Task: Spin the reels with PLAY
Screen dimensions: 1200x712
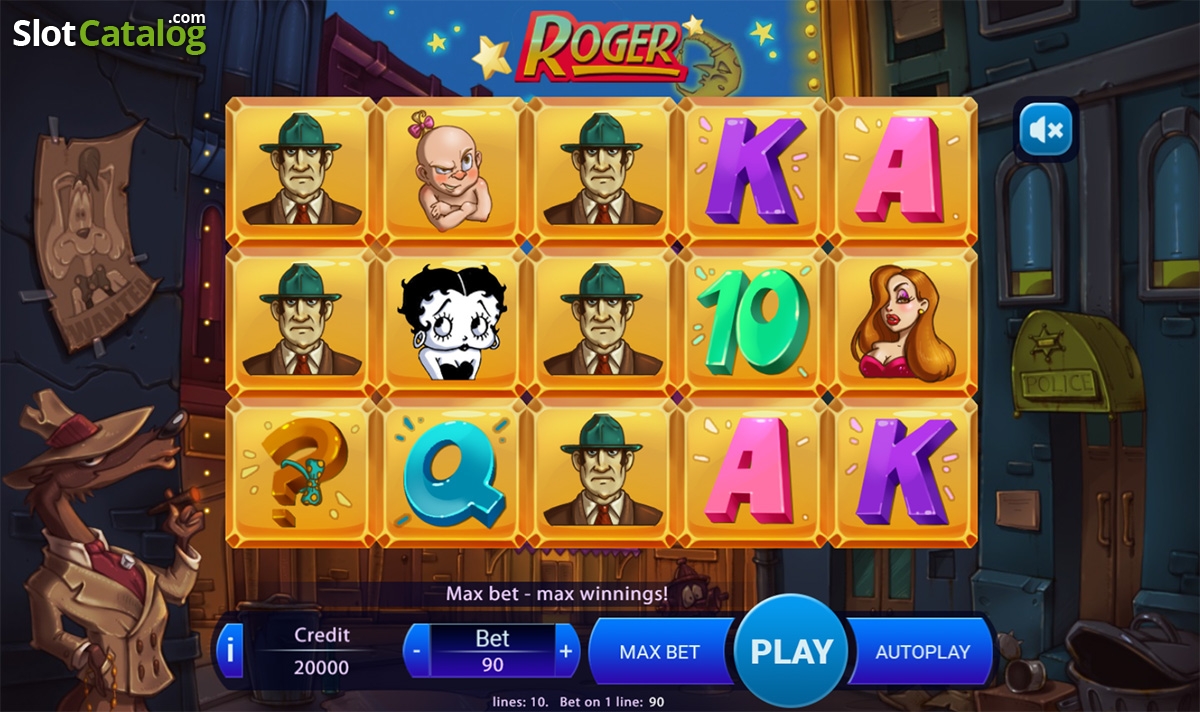Action: [x=792, y=652]
